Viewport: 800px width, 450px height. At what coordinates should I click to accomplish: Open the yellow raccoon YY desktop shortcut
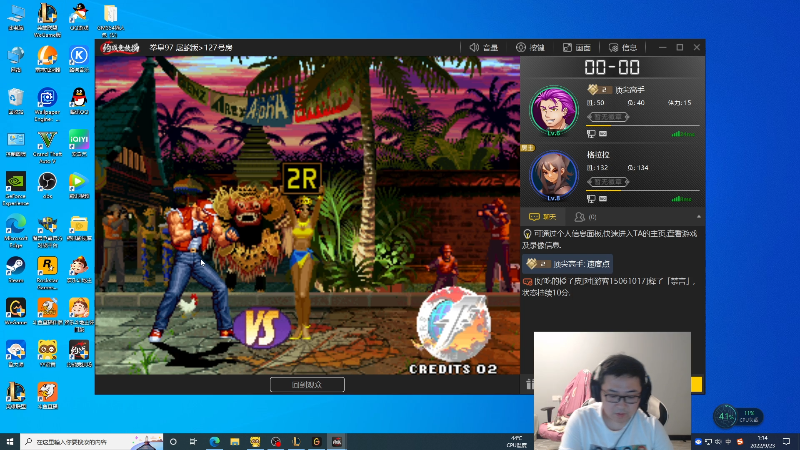(x=47, y=353)
